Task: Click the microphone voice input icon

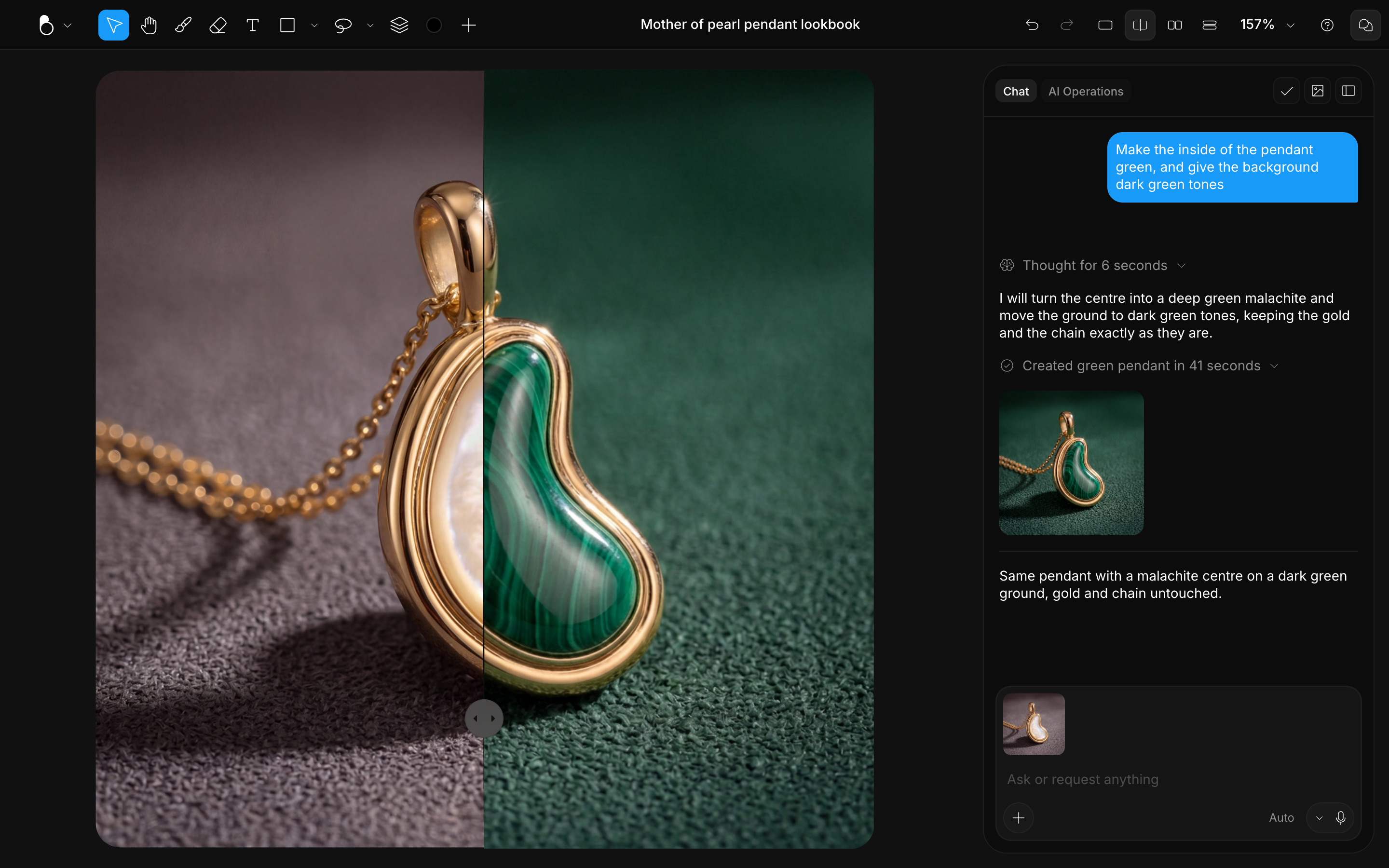Action: click(1341, 817)
